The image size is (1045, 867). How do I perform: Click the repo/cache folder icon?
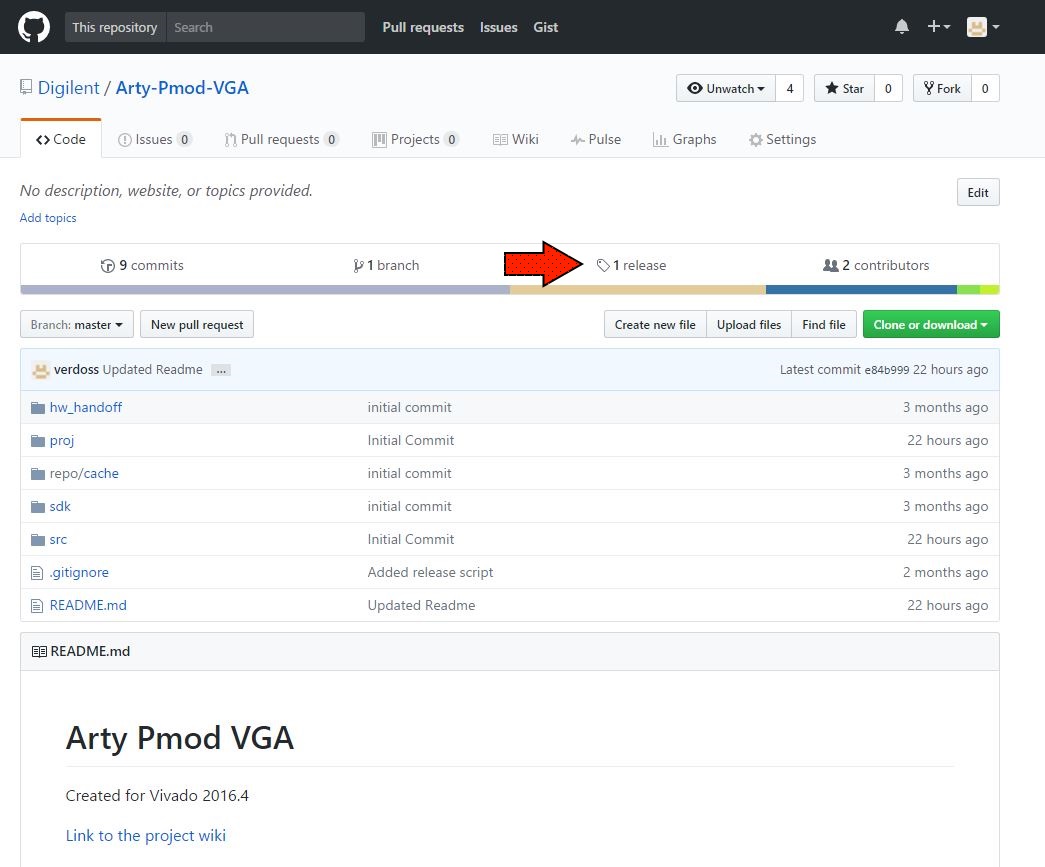point(38,474)
